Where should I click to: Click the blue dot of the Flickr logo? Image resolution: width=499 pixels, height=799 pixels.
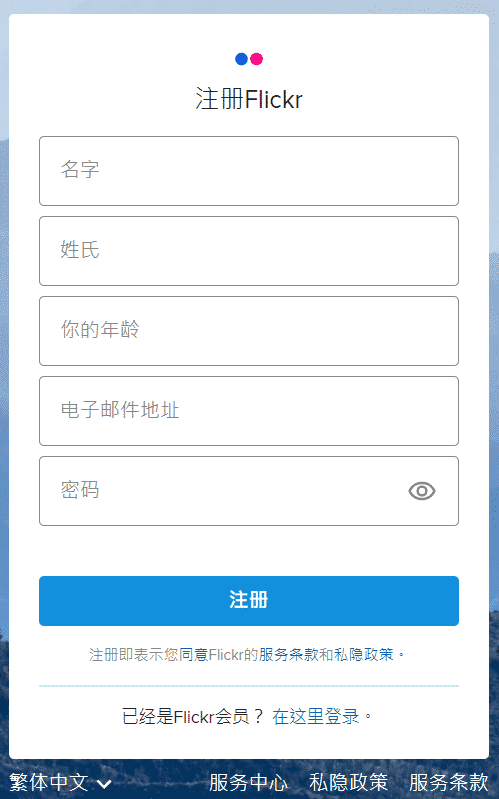coord(241,59)
